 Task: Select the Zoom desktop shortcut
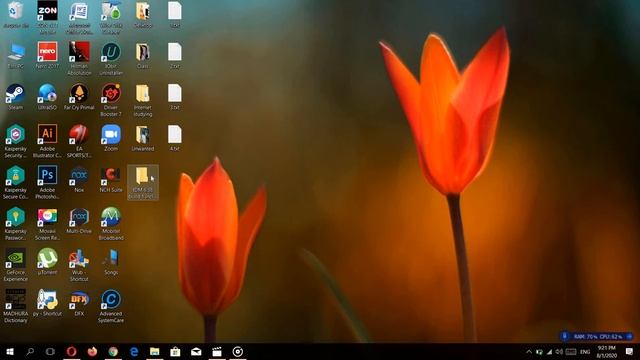tap(111, 138)
